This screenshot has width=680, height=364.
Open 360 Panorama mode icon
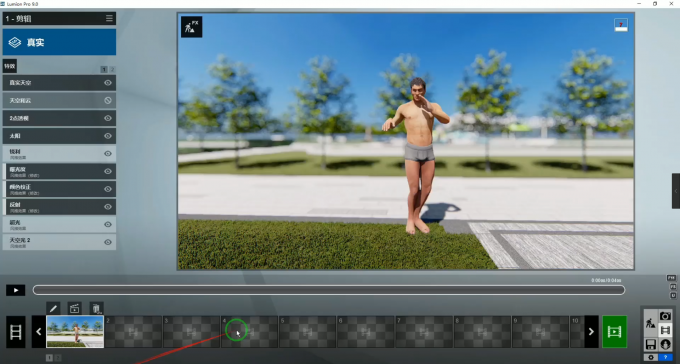coord(665,344)
